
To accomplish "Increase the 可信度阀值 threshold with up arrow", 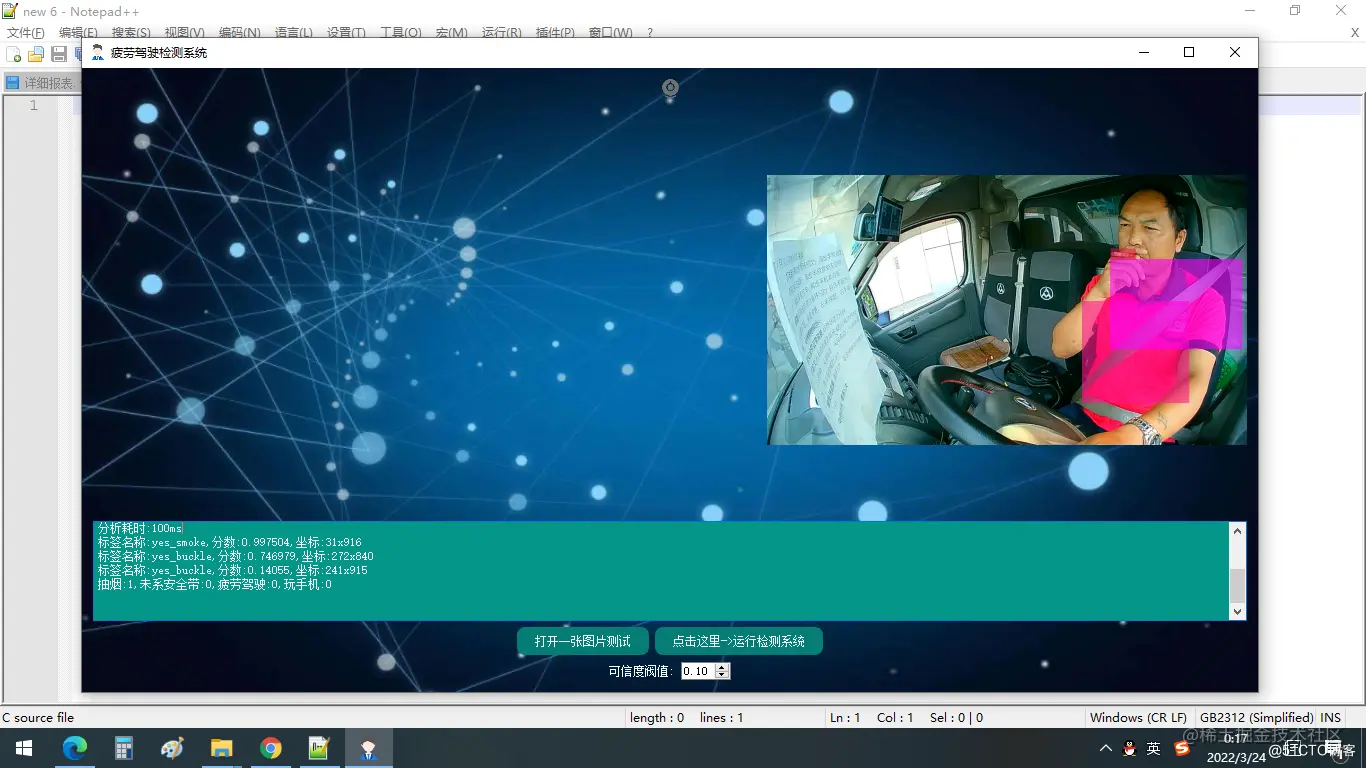I will point(723,667).
